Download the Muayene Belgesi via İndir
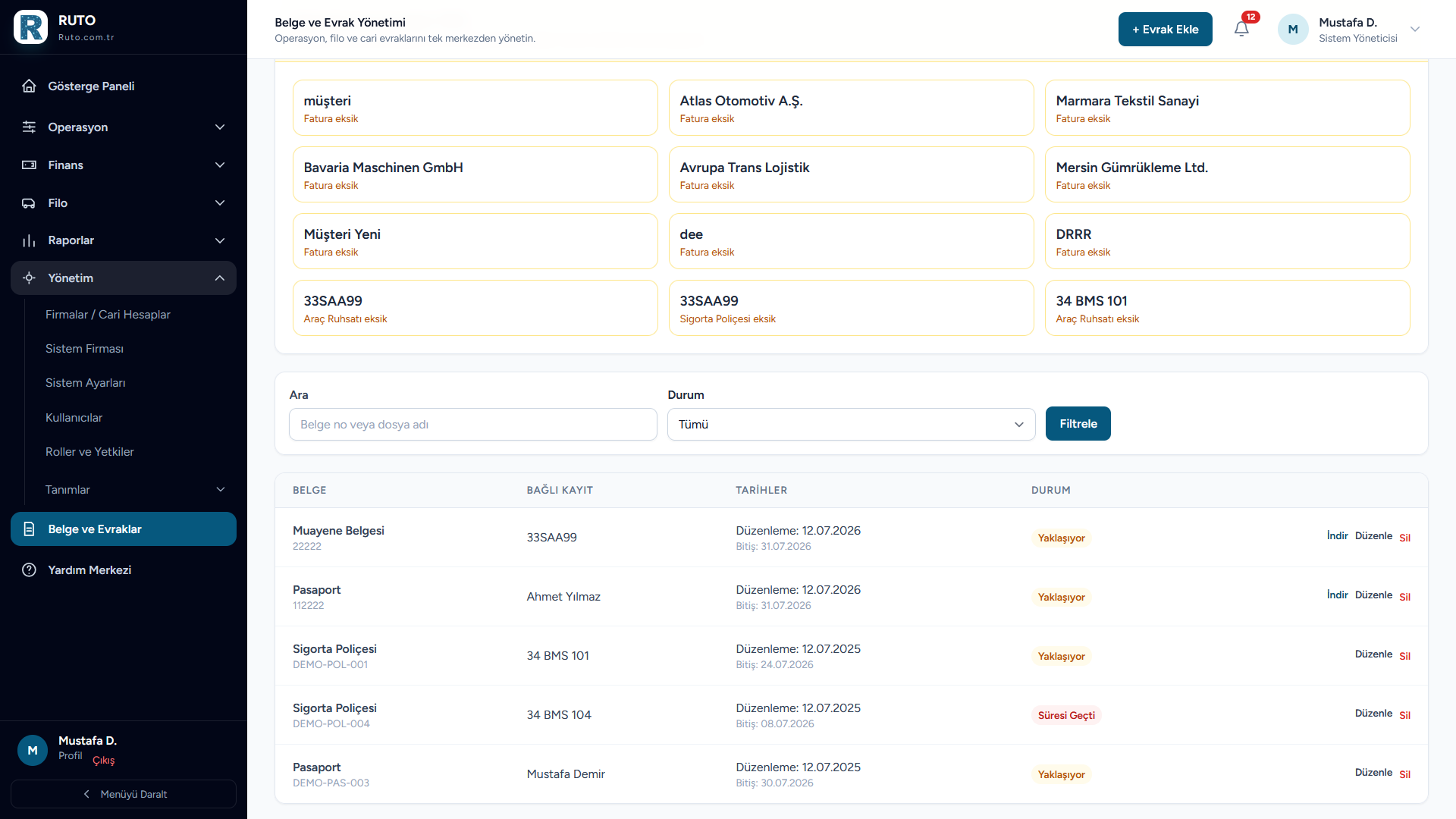The image size is (1456, 819). tap(1336, 535)
